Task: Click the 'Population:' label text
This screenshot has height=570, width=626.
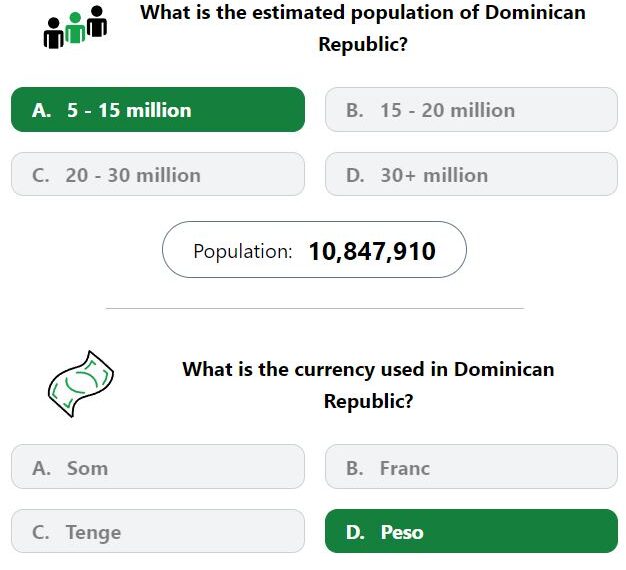Action: click(x=243, y=251)
